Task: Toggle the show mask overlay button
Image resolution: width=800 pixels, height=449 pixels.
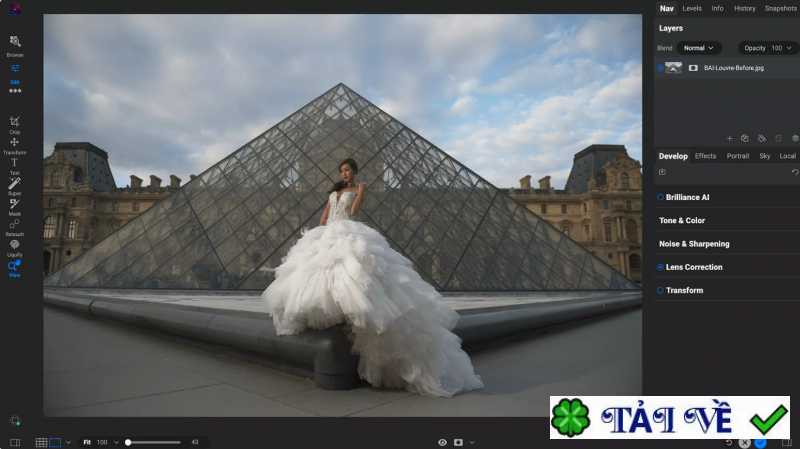Action: [x=458, y=442]
